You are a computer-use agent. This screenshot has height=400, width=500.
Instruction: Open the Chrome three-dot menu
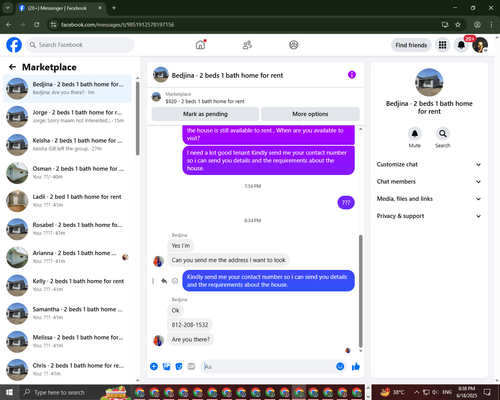(491, 24)
